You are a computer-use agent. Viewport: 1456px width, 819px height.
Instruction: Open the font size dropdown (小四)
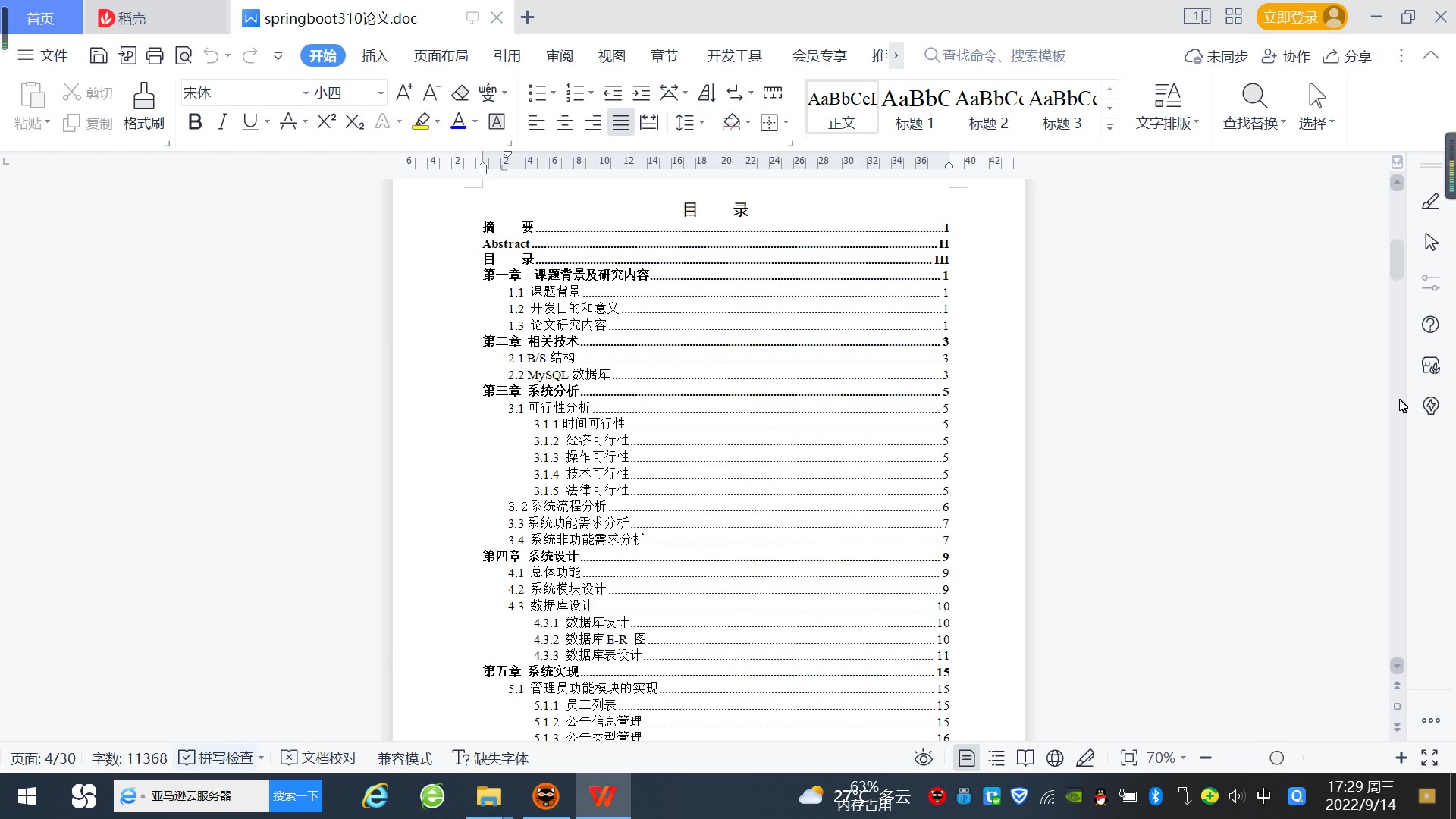(381, 93)
